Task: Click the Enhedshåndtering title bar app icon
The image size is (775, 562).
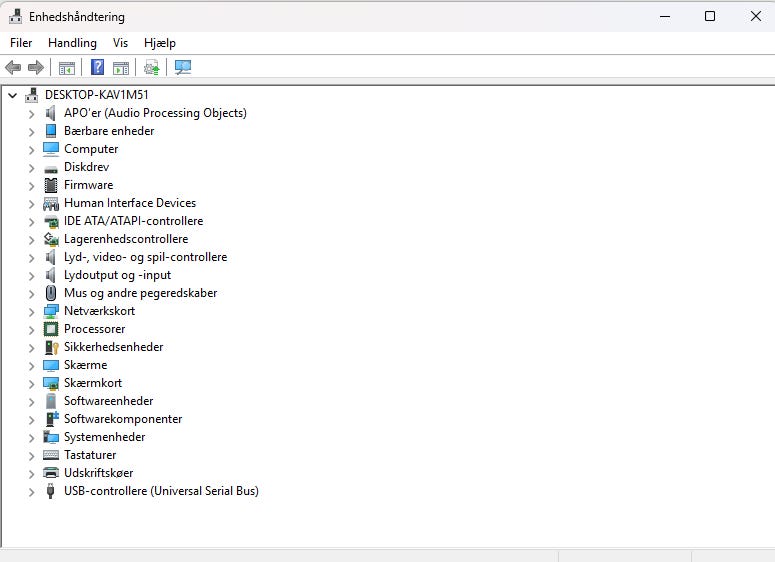Action: click(16, 17)
